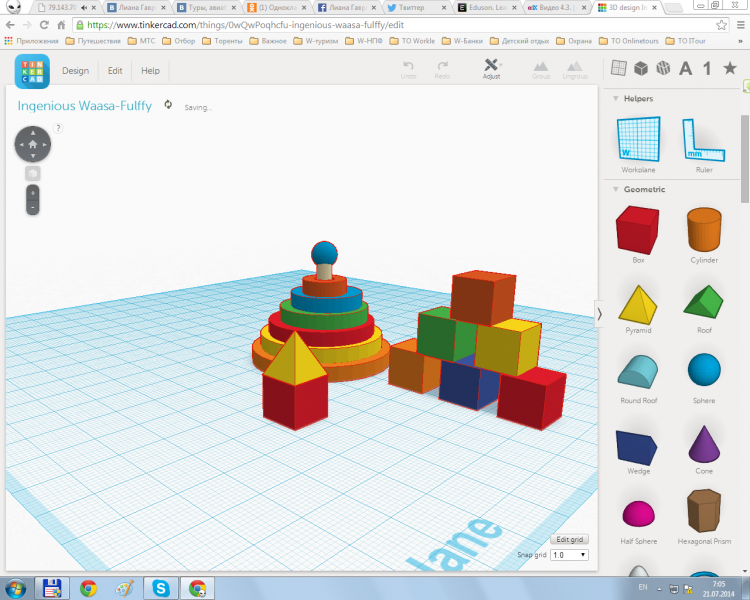Click the view help question mark
This screenshot has height=600, width=750.
tap(58, 128)
